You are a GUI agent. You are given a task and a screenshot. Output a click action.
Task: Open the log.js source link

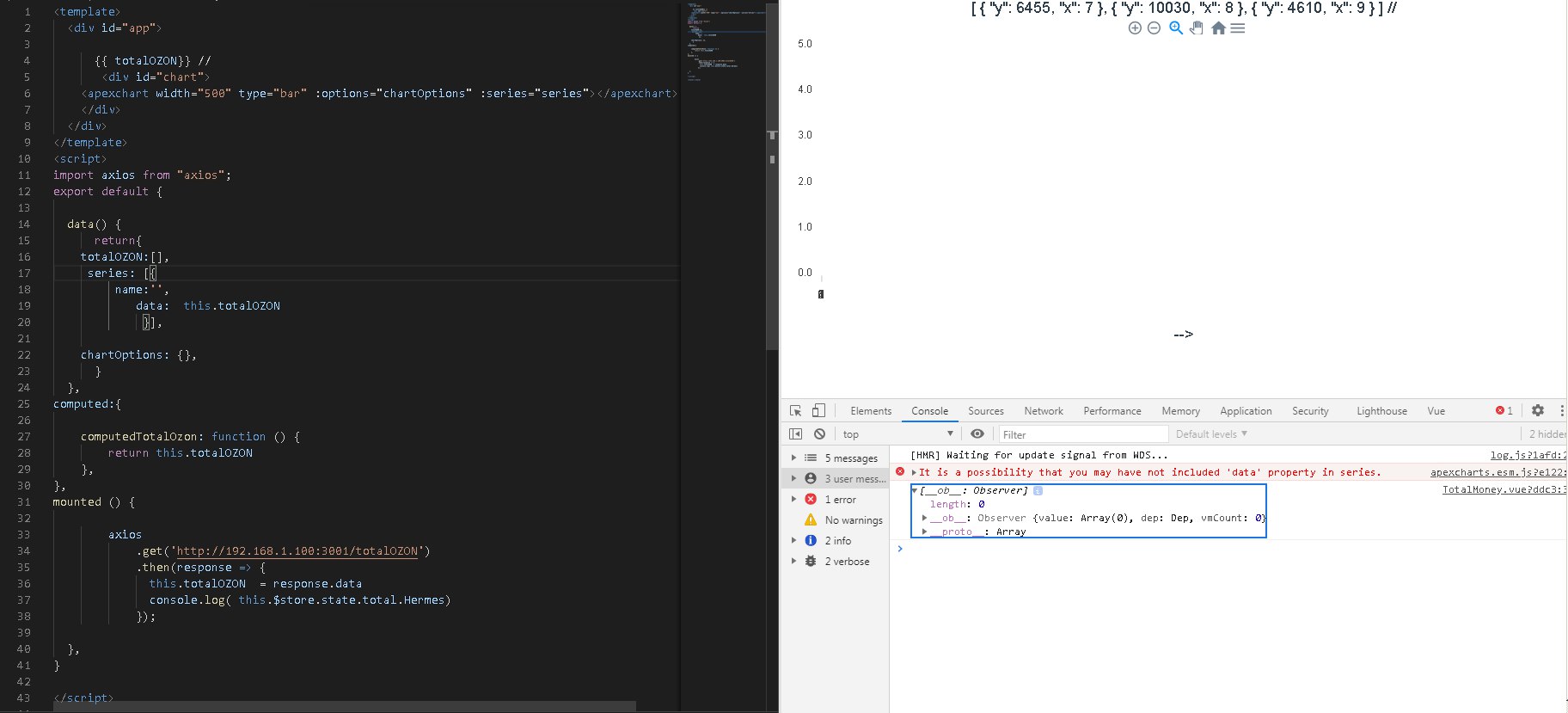1528,455
